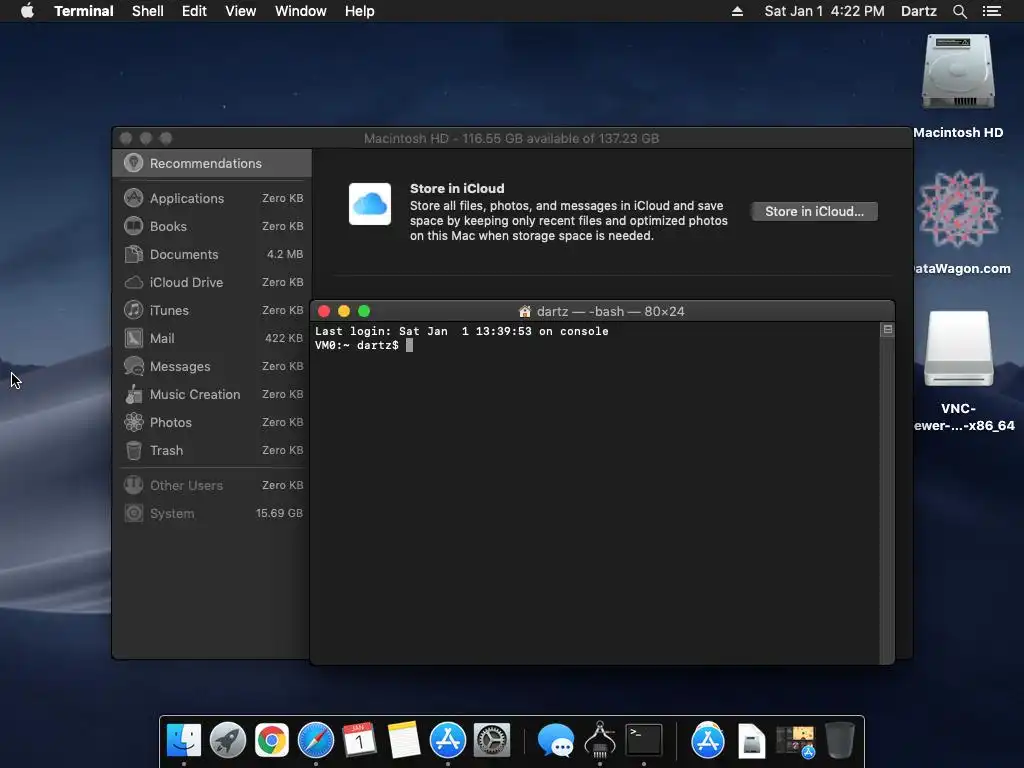
Task: Open the Shell menu
Action: (x=148, y=11)
